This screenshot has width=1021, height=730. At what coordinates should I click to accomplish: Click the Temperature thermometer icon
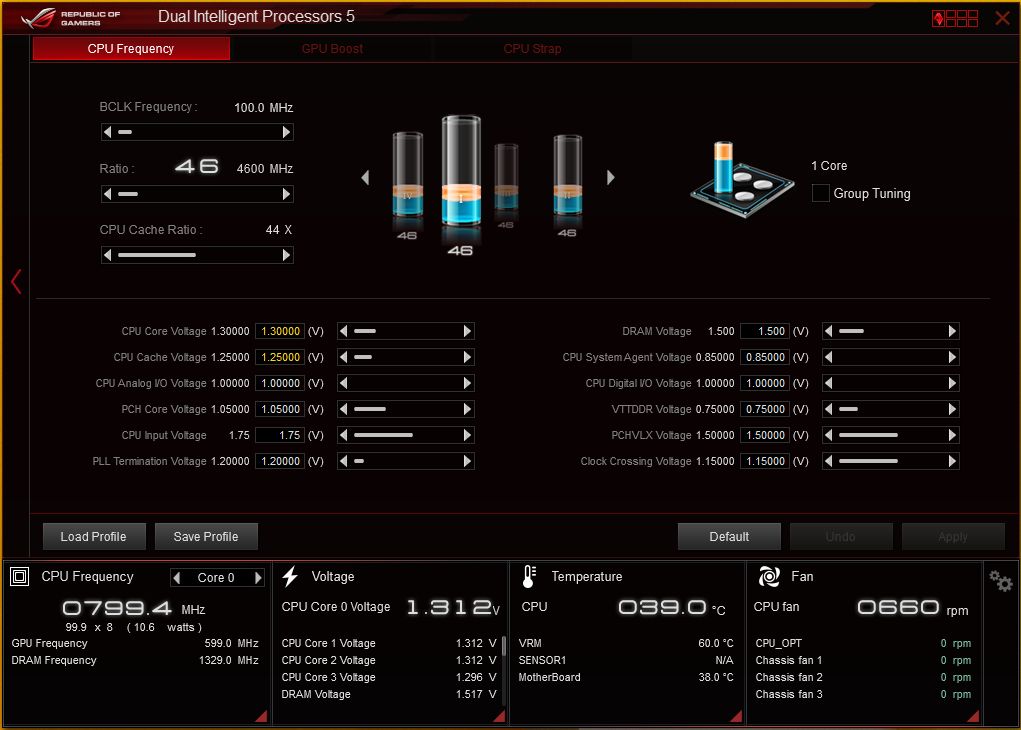pyautogui.click(x=529, y=576)
